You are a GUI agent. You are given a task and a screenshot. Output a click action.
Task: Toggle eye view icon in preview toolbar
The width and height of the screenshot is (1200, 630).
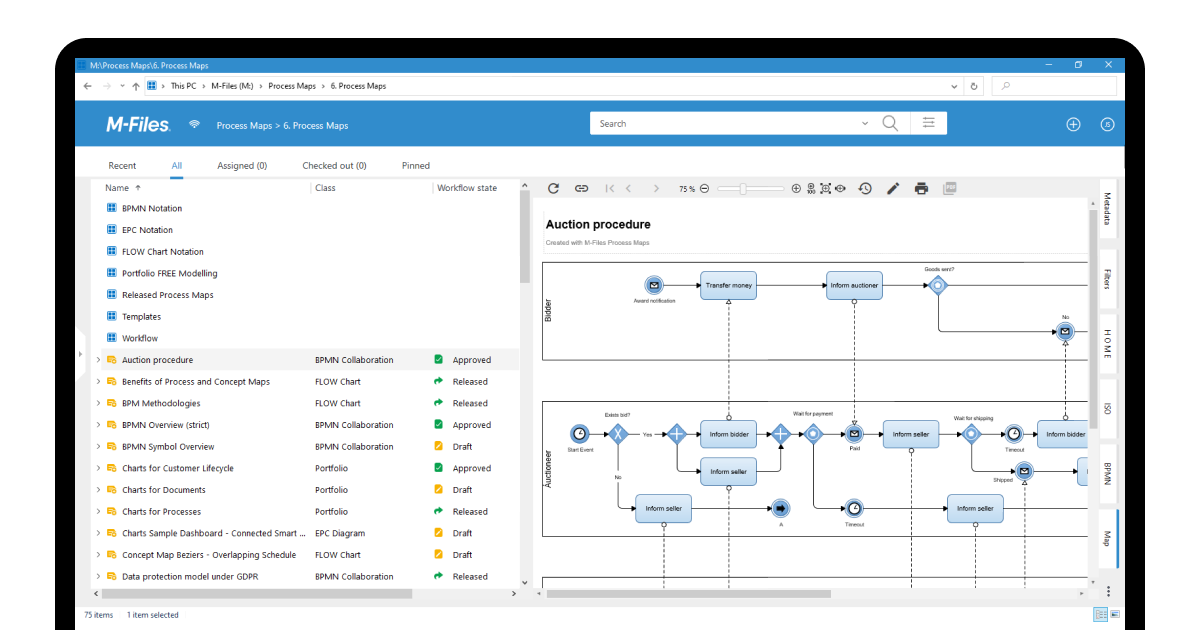click(840, 188)
